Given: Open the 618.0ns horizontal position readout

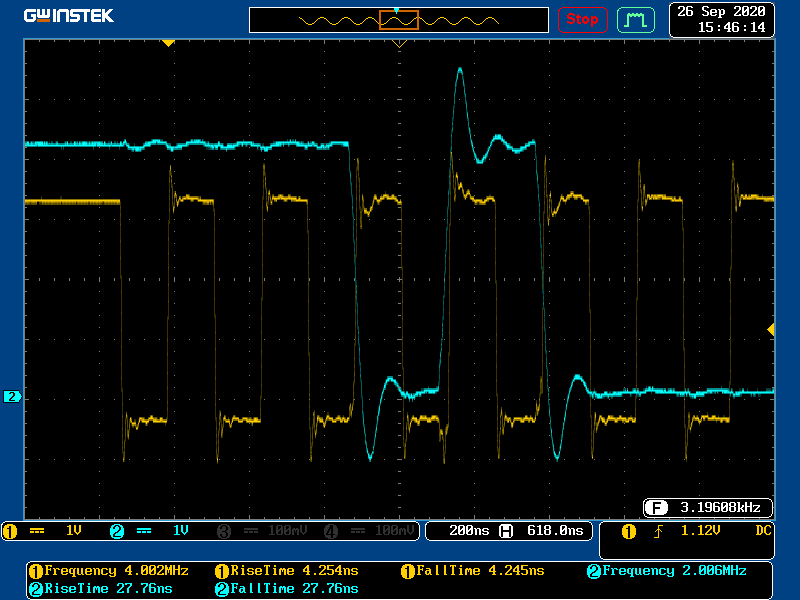Looking at the screenshot, I should (552, 530).
